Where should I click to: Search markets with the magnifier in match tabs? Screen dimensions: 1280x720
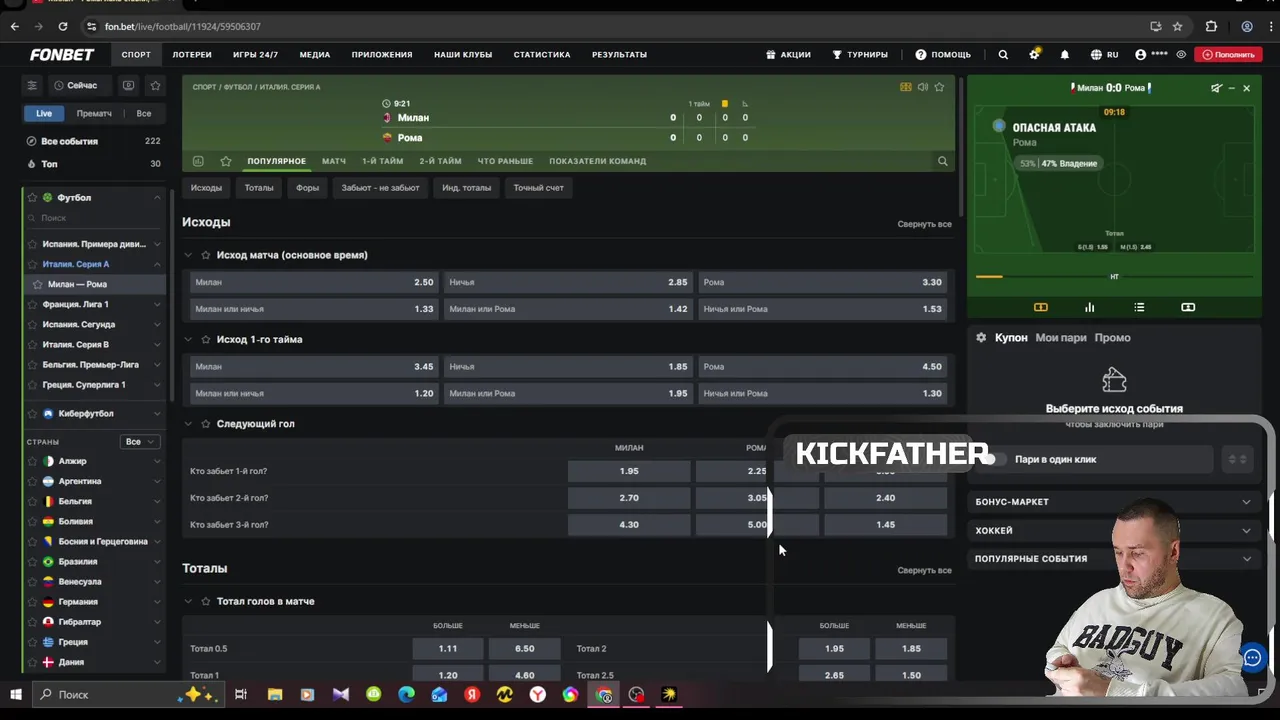942,161
